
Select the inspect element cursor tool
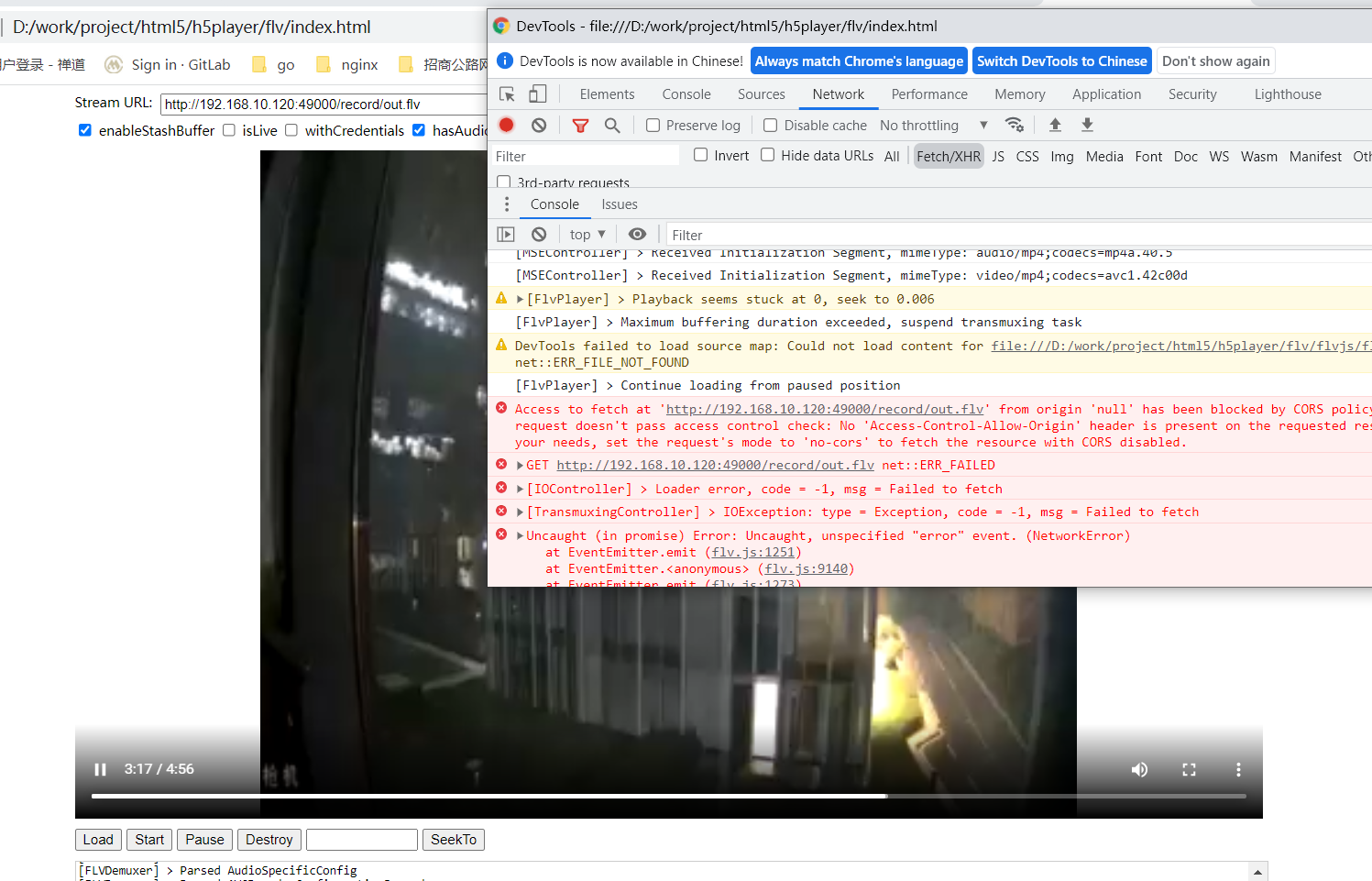tap(507, 94)
